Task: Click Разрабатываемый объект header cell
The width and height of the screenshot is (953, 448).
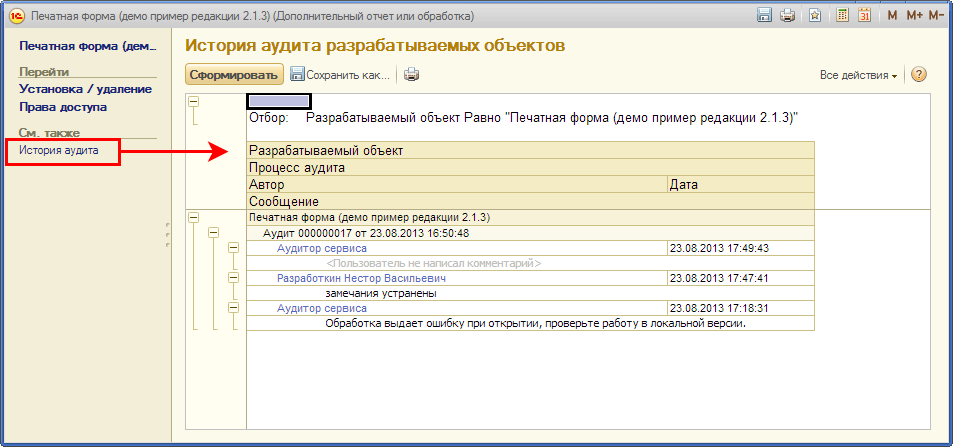Action: [x=530, y=150]
